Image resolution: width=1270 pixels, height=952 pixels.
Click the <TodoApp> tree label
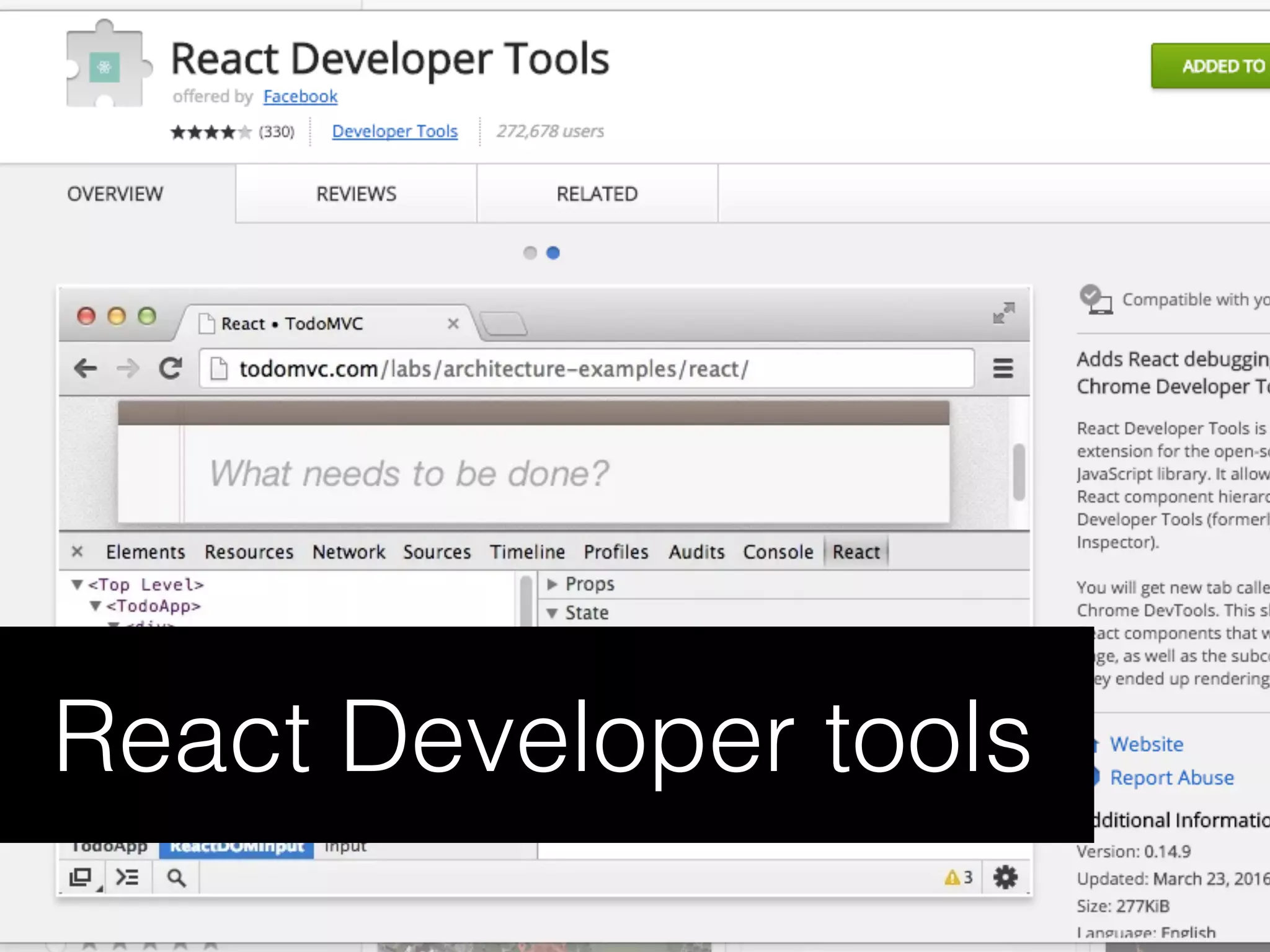point(153,606)
